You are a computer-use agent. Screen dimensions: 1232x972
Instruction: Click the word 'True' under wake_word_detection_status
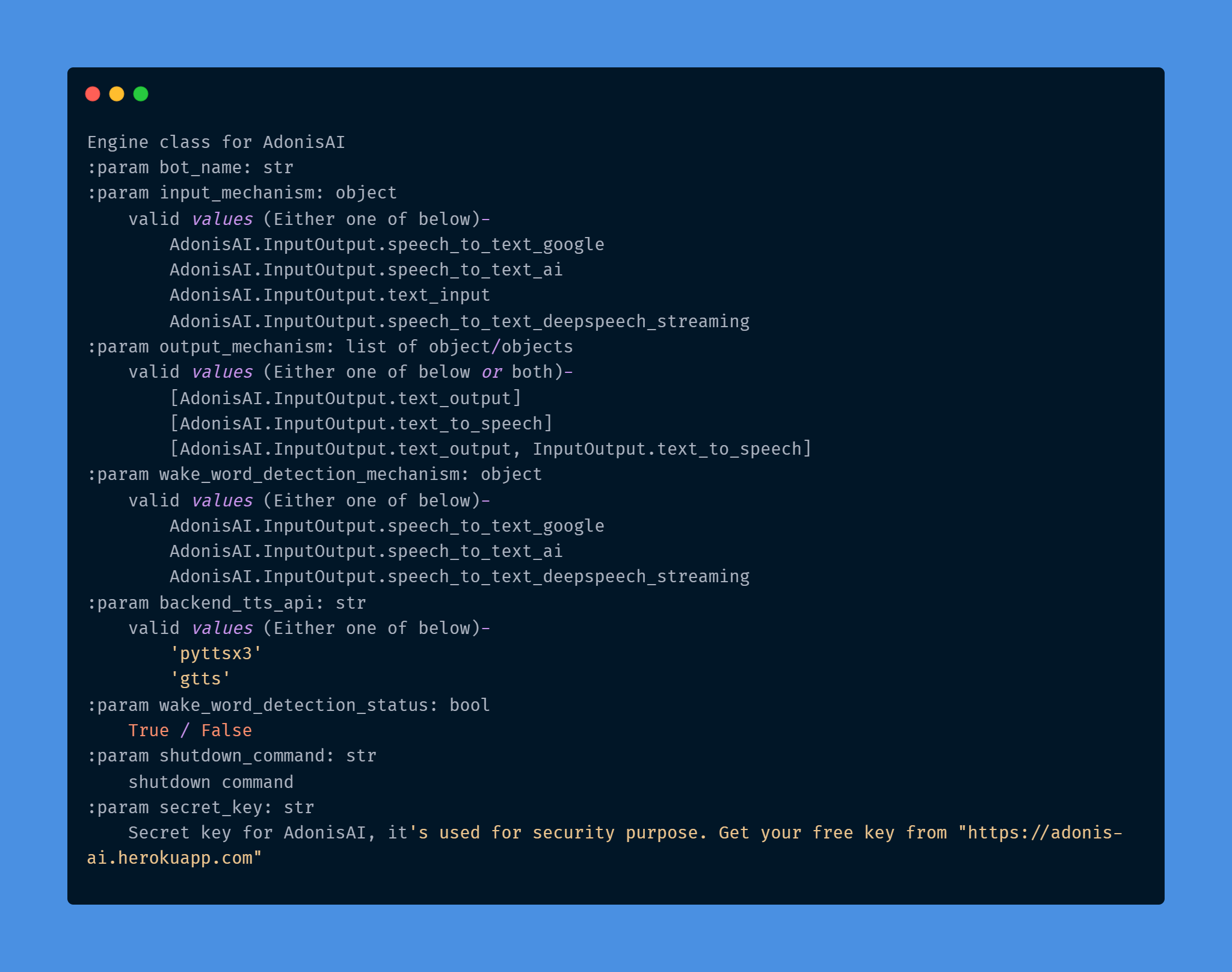click(x=149, y=731)
